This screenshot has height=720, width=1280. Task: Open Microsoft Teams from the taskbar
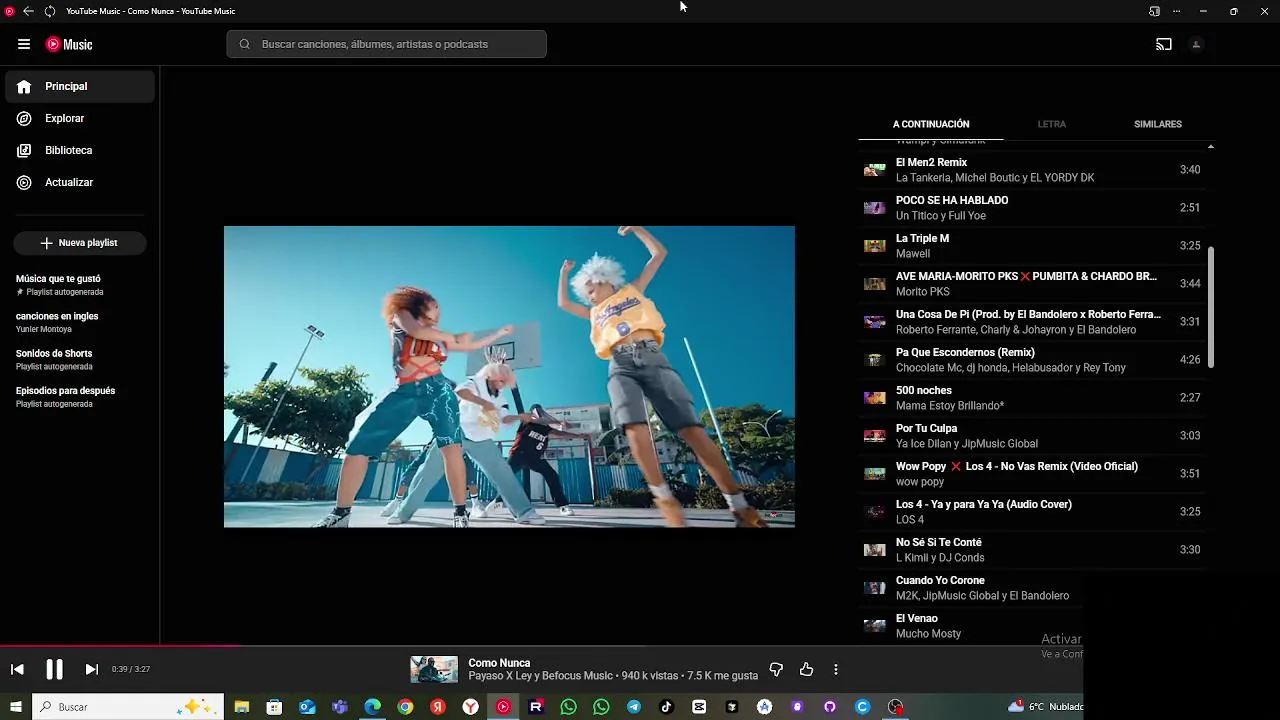(340, 707)
